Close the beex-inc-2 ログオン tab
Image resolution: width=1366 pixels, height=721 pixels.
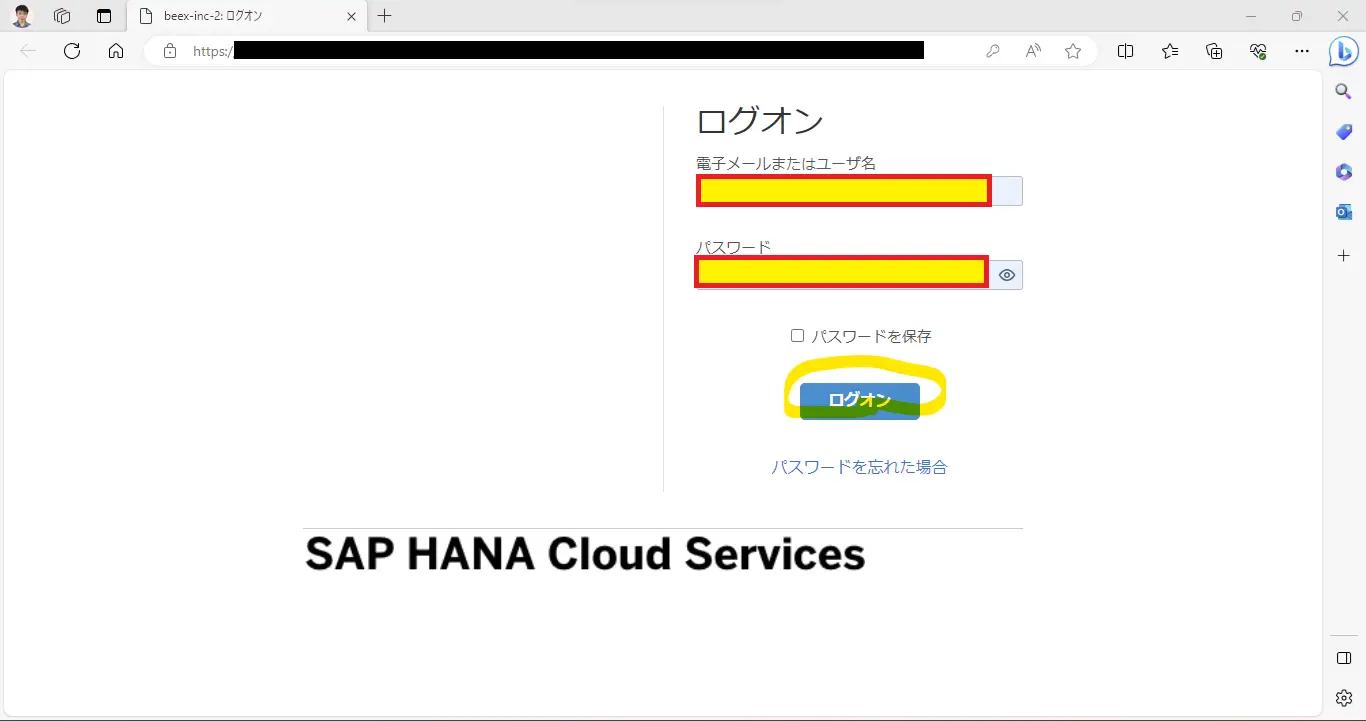click(351, 16)
